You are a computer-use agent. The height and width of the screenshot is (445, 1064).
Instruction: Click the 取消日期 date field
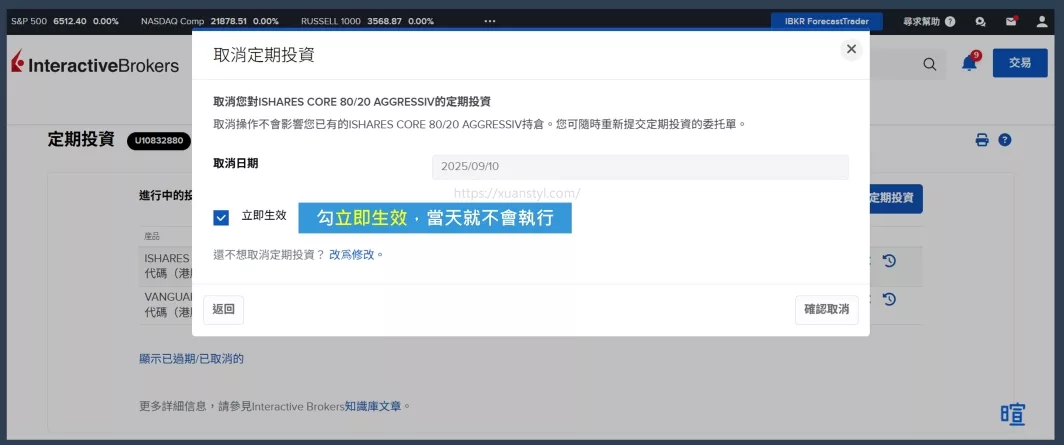click(x=640, y=167)
